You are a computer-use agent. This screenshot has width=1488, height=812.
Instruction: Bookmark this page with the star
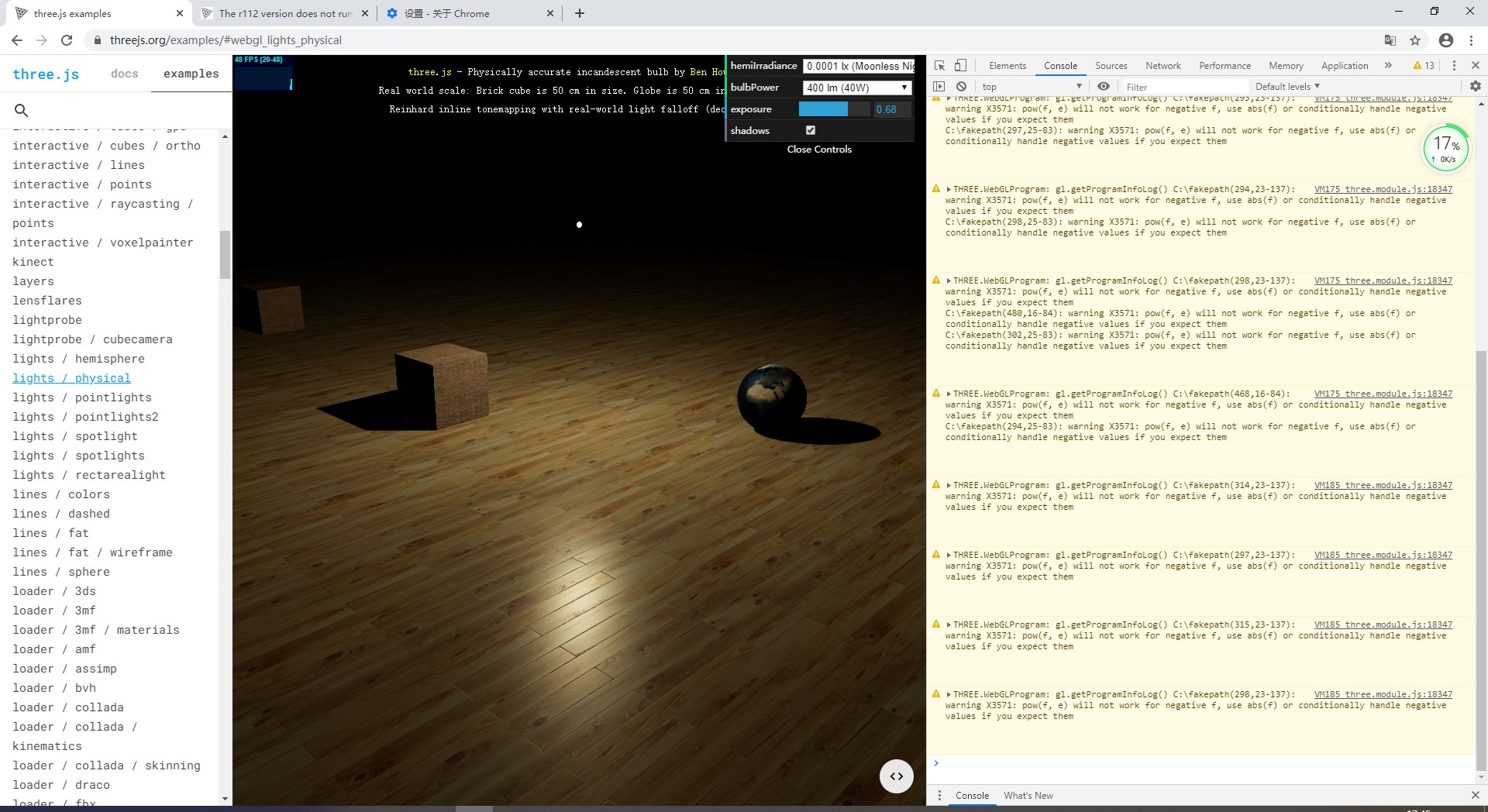[x=1415, y=40]
